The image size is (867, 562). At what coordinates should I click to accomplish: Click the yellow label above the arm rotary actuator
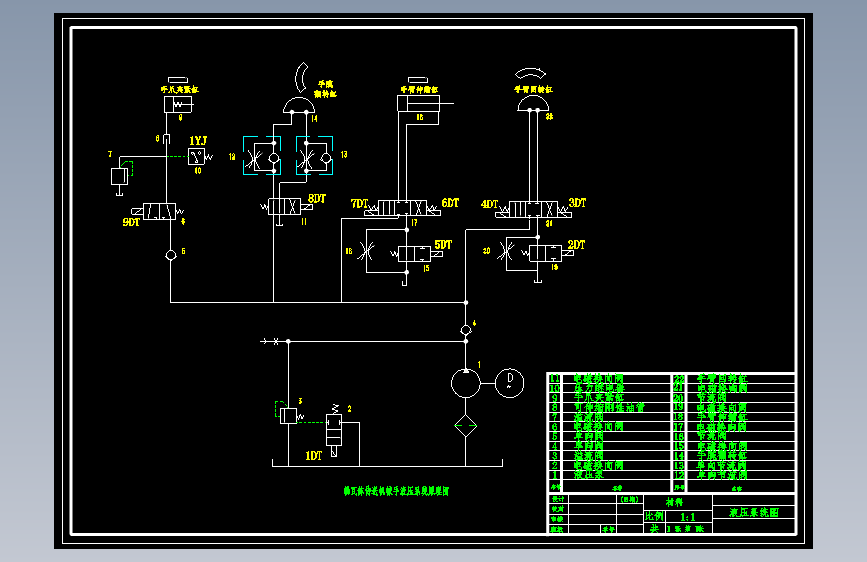click(x=533, y=89)
